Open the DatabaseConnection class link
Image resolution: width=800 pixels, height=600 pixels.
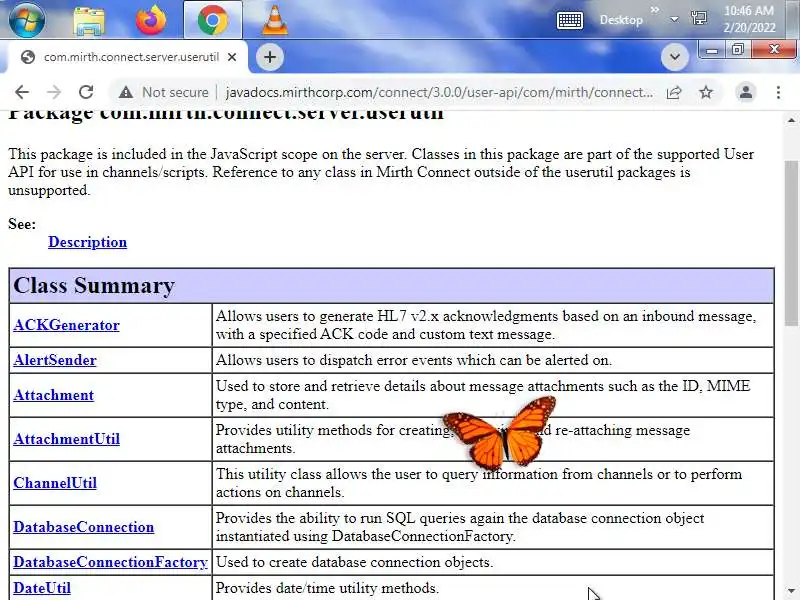click(x=84, y=527)
